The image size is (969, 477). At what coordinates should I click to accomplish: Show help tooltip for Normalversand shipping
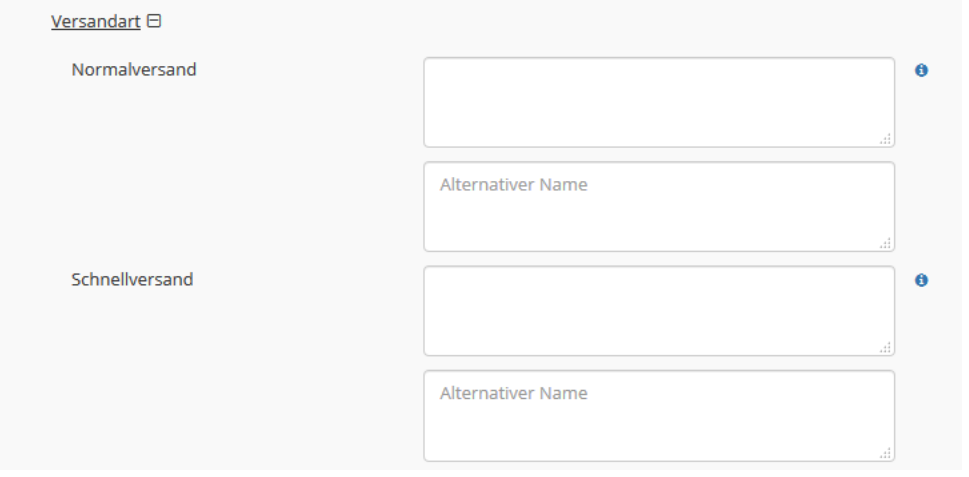(x=921, y=70)
